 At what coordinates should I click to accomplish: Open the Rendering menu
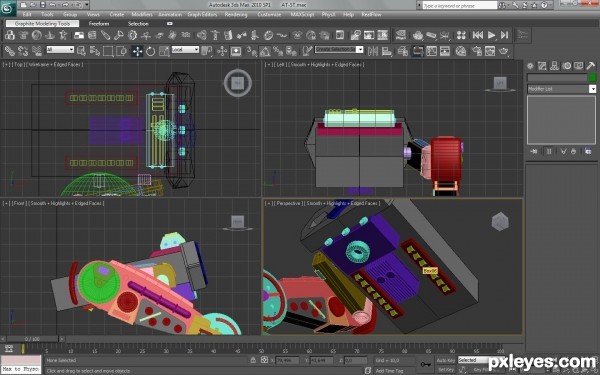pyautogui.click(x=236, y=15)
